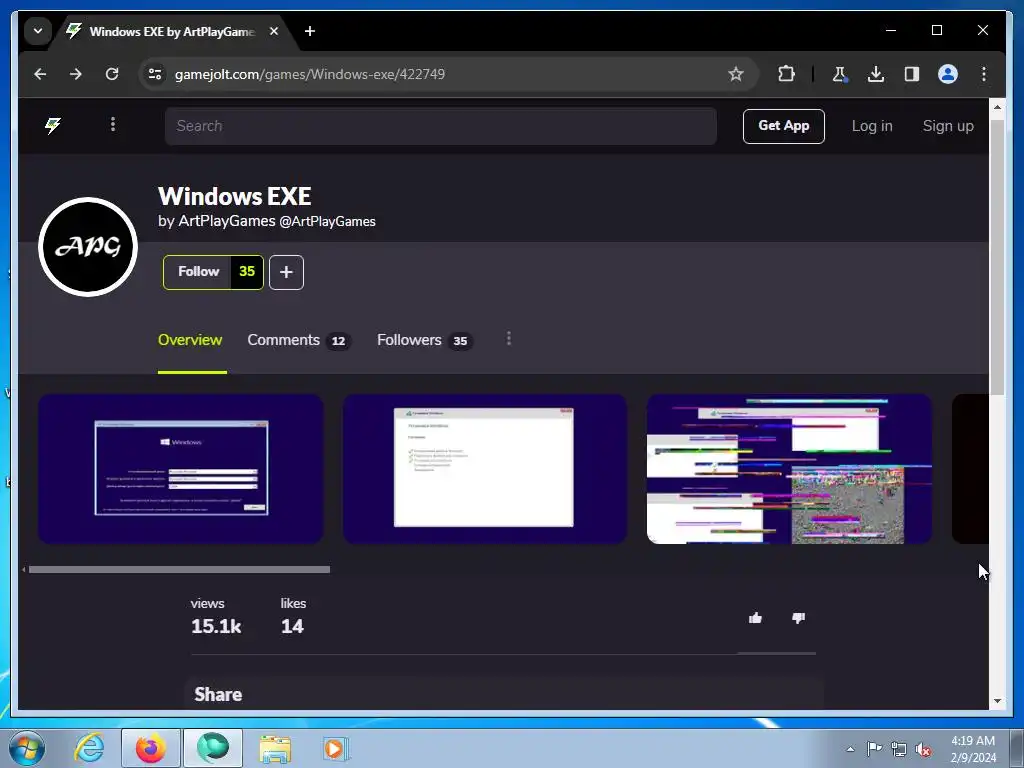Launch Internet Explorer from the taskbar
Image resolution: width=1024 pixels, height=768 pixels.
pyautogui.click(x=89, y=748)
